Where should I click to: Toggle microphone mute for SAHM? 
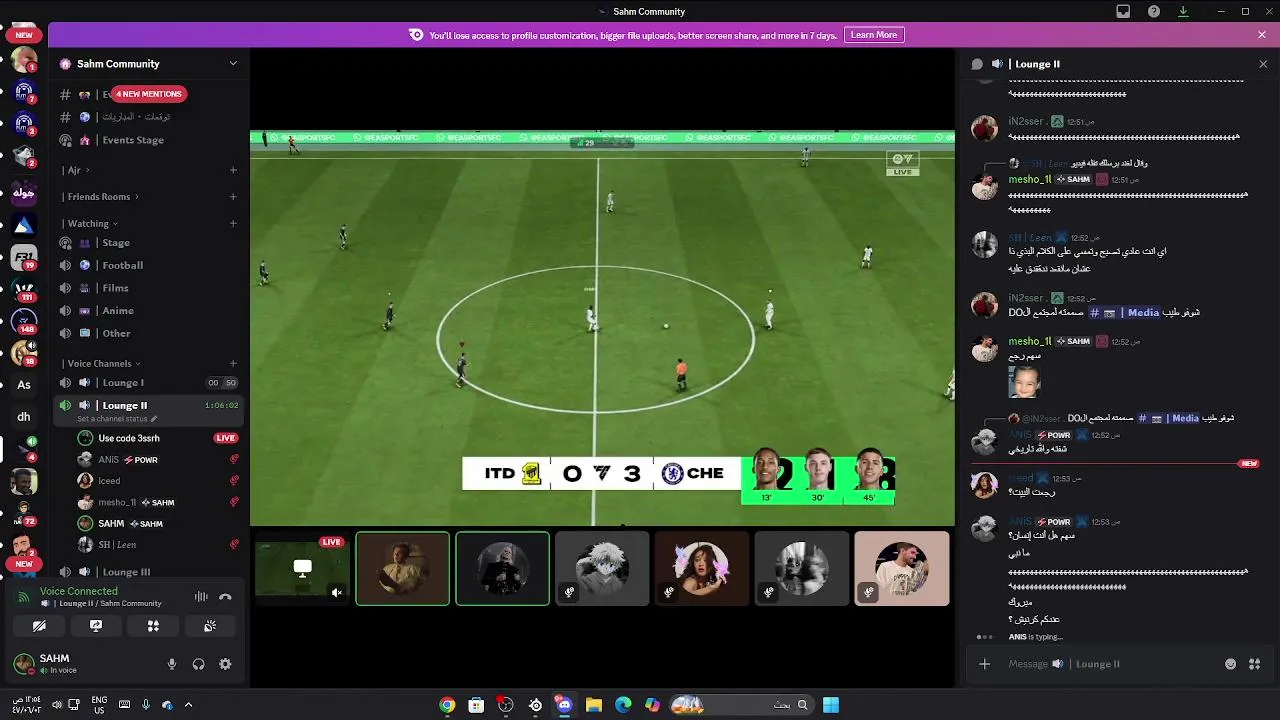172,664
